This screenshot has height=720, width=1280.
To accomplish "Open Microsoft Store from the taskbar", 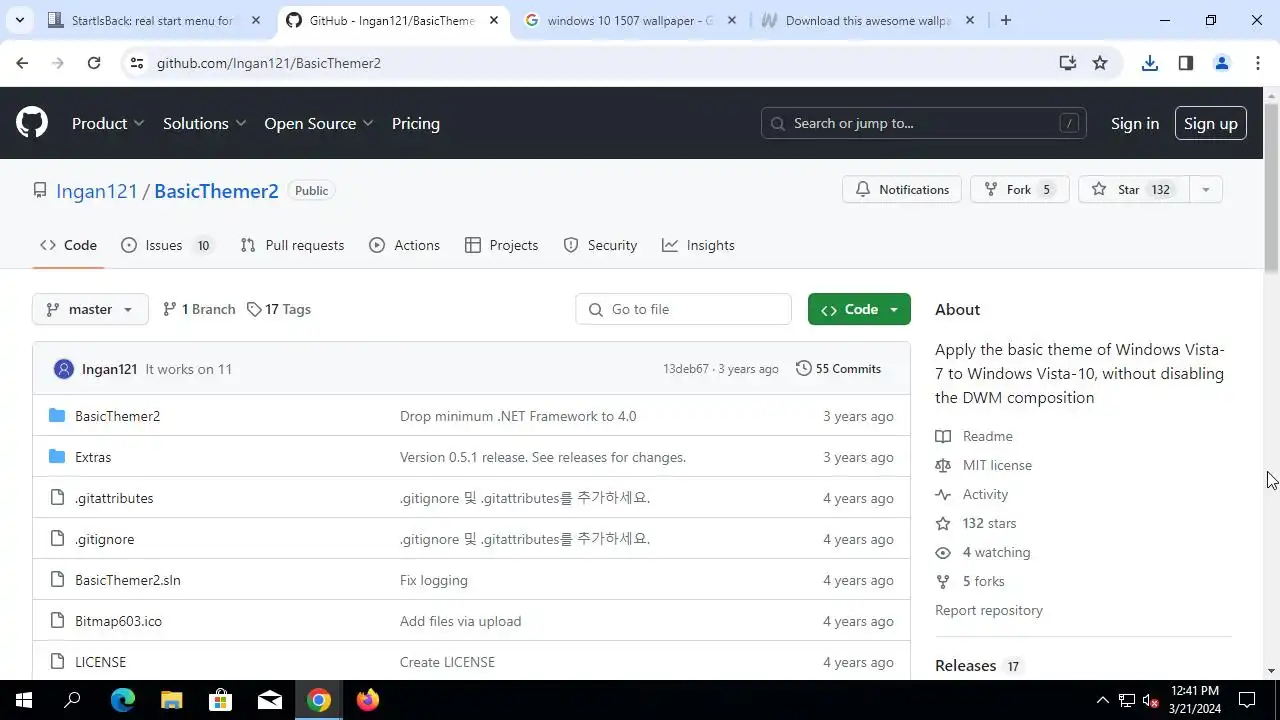I will click(x=220, y=700).
